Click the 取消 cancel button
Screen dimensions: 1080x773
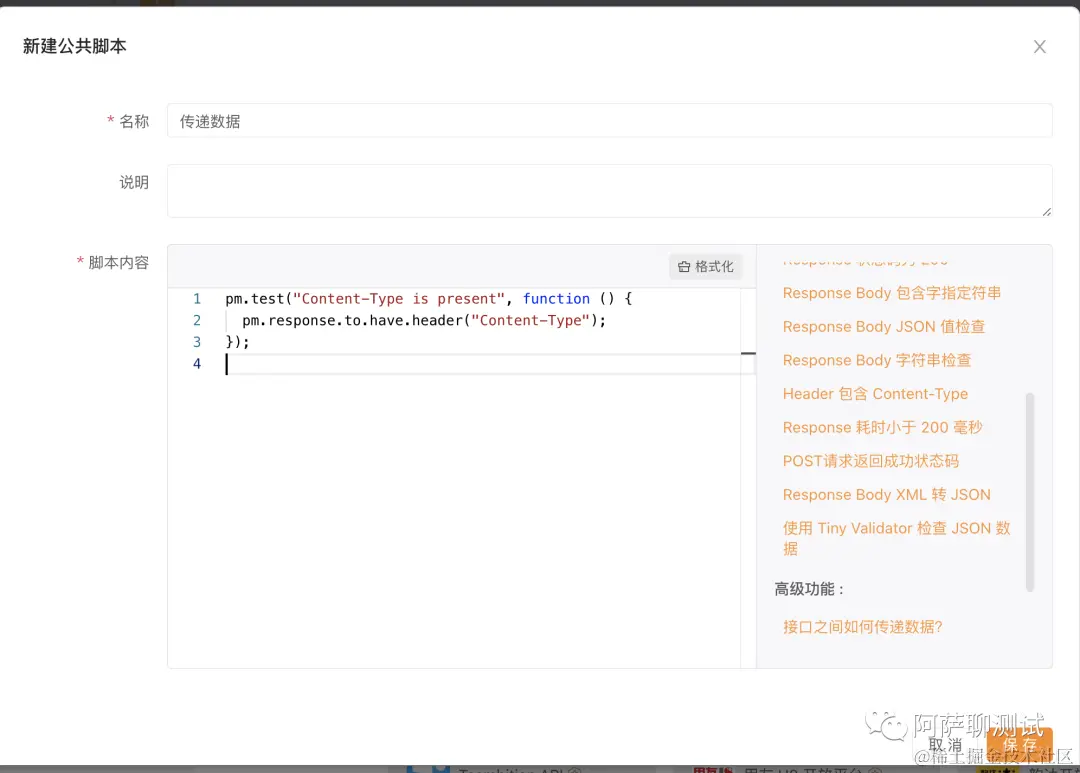(x=945, y=745)
